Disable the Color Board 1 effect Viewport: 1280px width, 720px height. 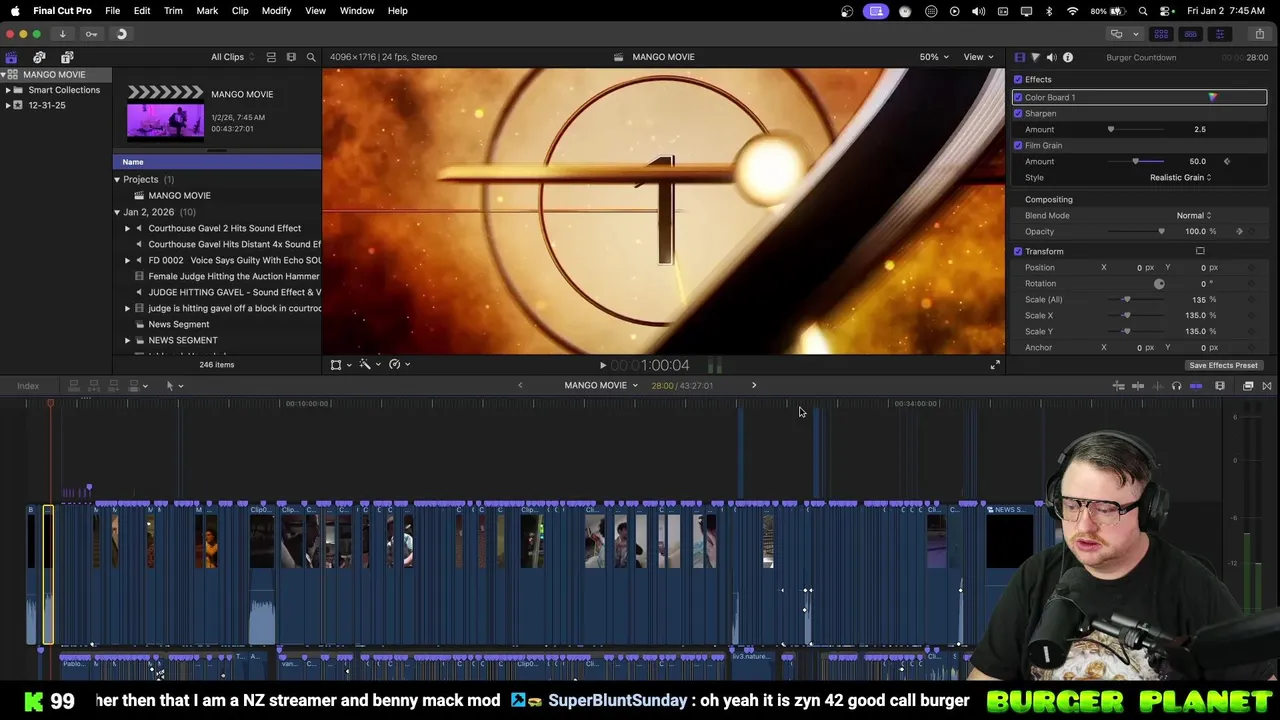pyautogui.click(x=1018, y=97)
